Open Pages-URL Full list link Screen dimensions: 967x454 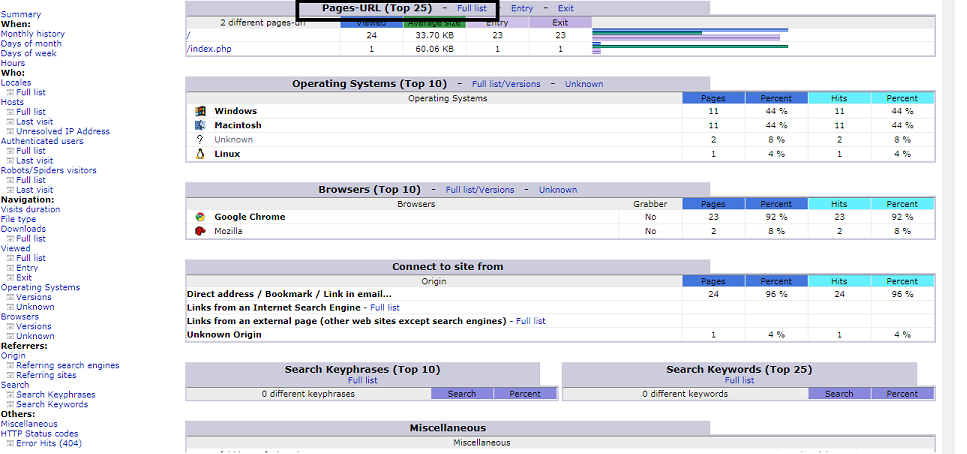point(466,8)
